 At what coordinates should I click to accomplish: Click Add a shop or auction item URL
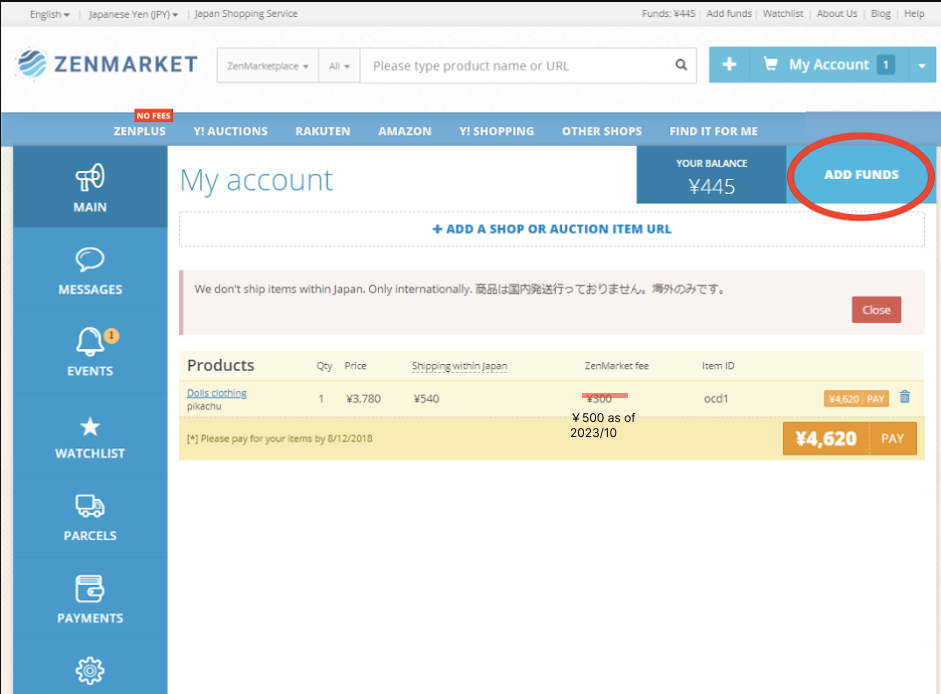click(552, 229)
